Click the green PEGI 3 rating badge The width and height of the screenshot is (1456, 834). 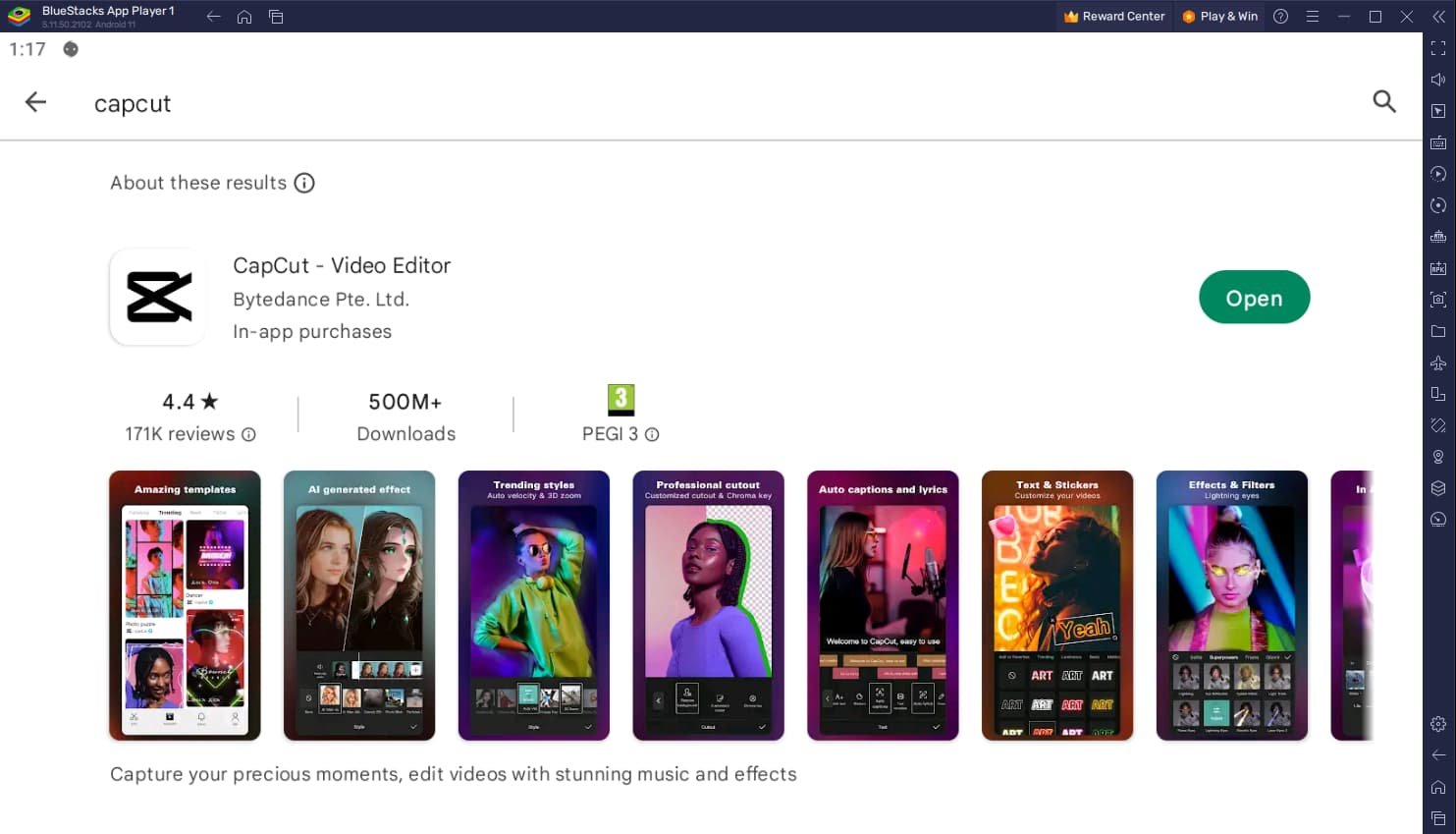point(621,400)
